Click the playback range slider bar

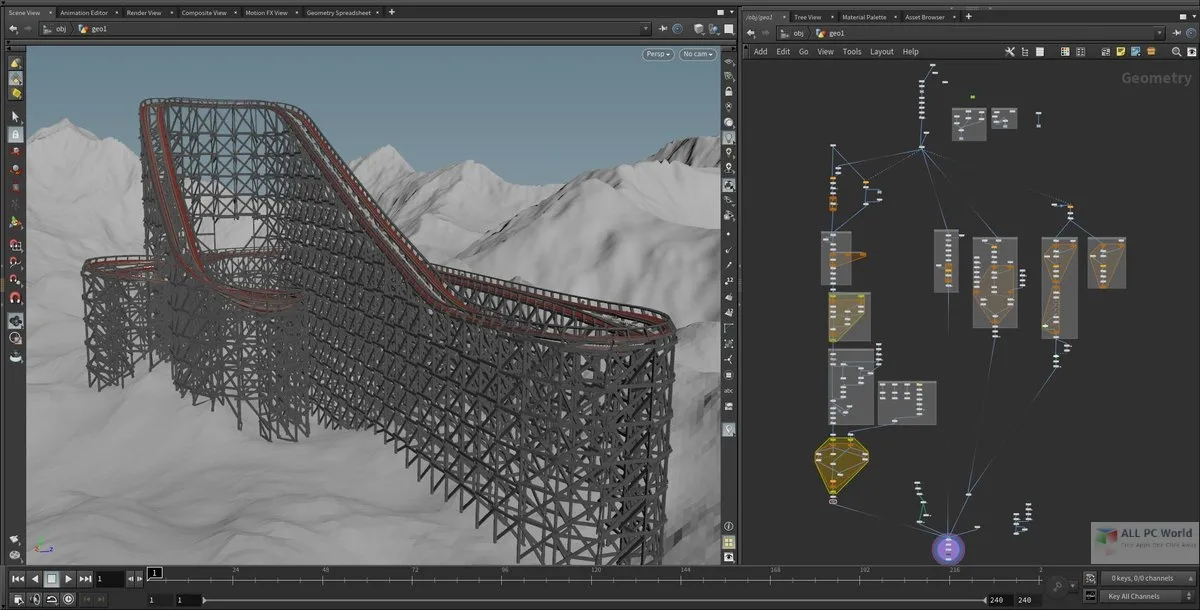593,599
